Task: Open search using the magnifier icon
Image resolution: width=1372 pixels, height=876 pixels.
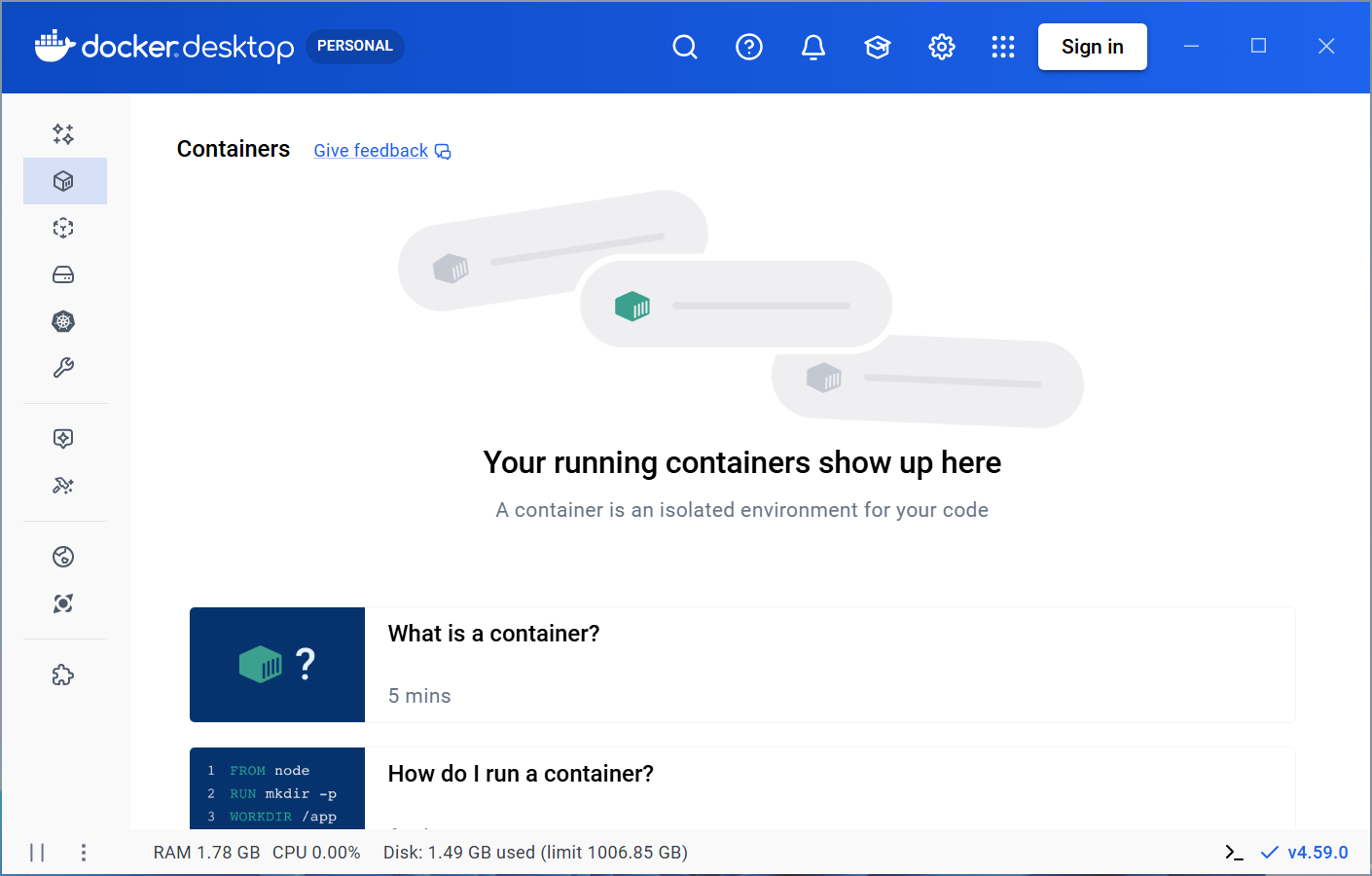Action: (x=685, y=46)
